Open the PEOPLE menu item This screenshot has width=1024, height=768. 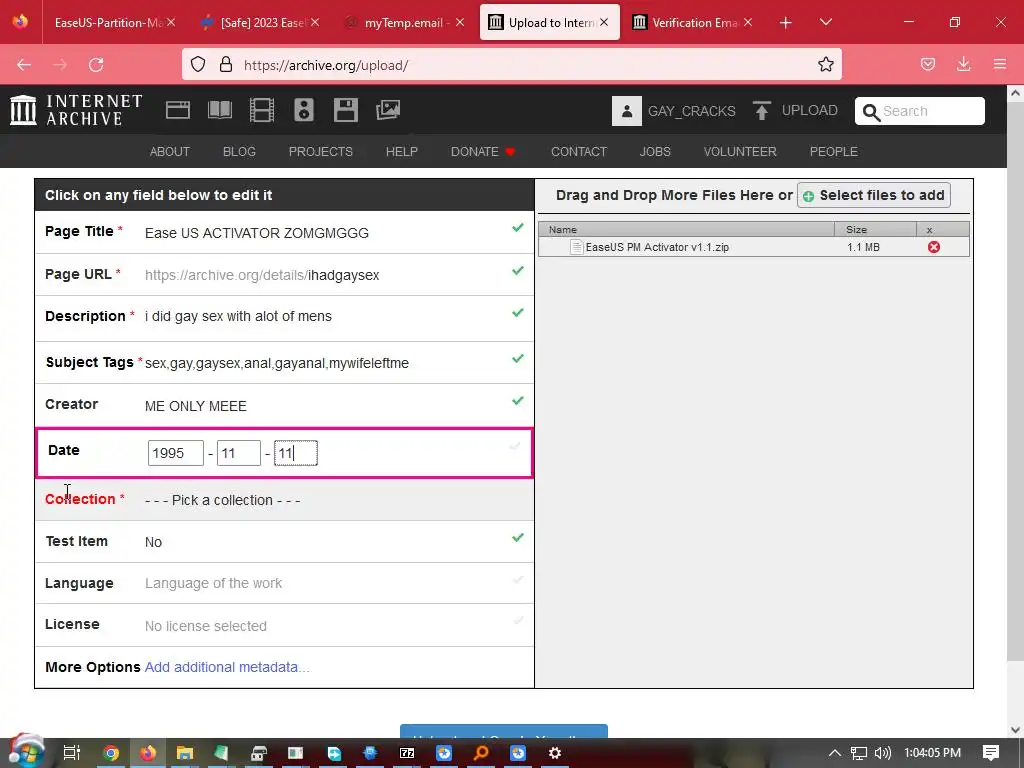[x=833, y=152]
